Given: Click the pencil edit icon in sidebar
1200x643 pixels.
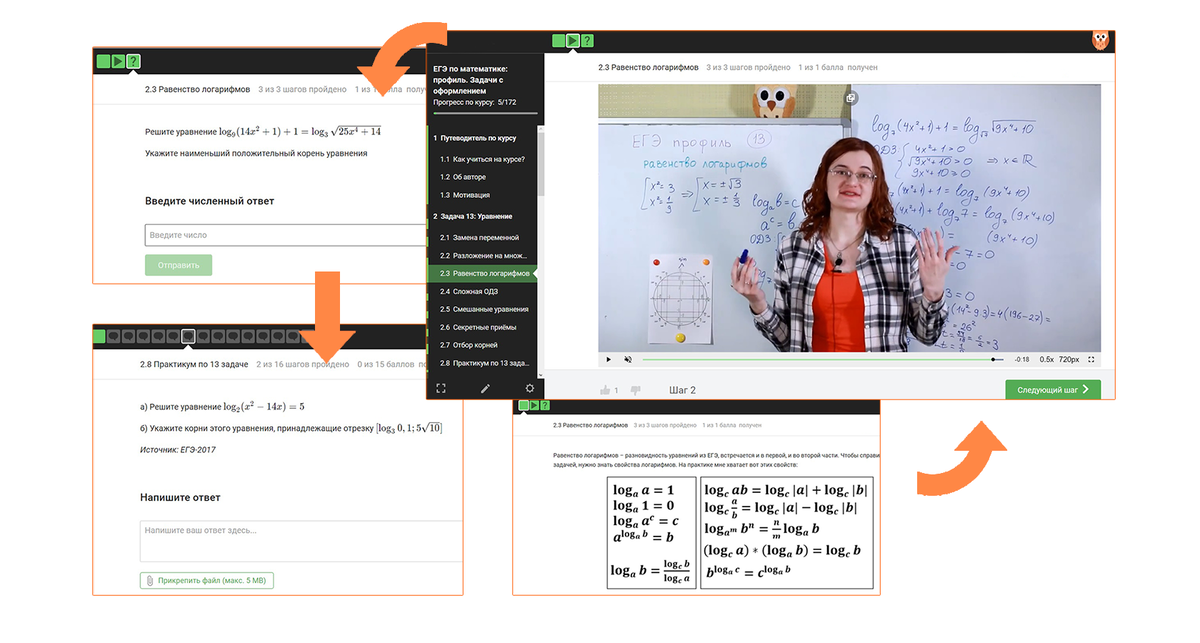Looking at the screenshot, I should click(x=485, y=388).
